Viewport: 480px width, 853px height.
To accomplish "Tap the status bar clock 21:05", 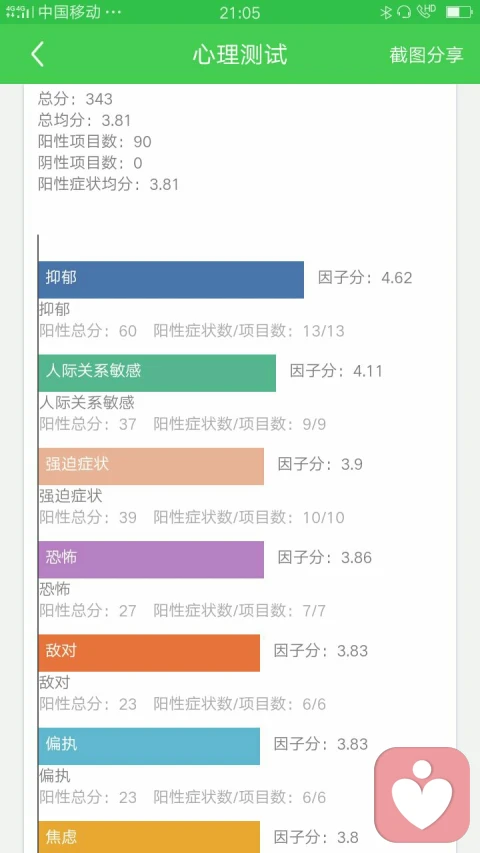I will pyautogui.click(x=240, y=13).
